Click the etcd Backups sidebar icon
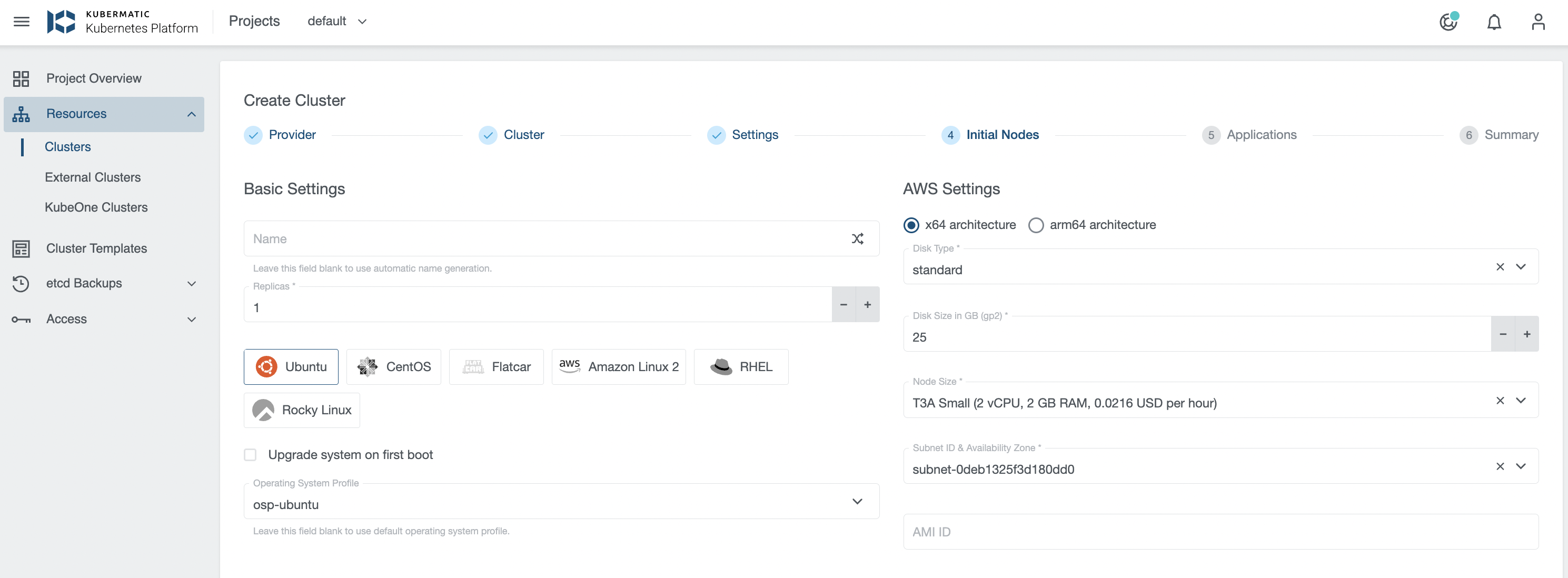This screenshot has height=578, width=1568. click(x=21, y=282)
